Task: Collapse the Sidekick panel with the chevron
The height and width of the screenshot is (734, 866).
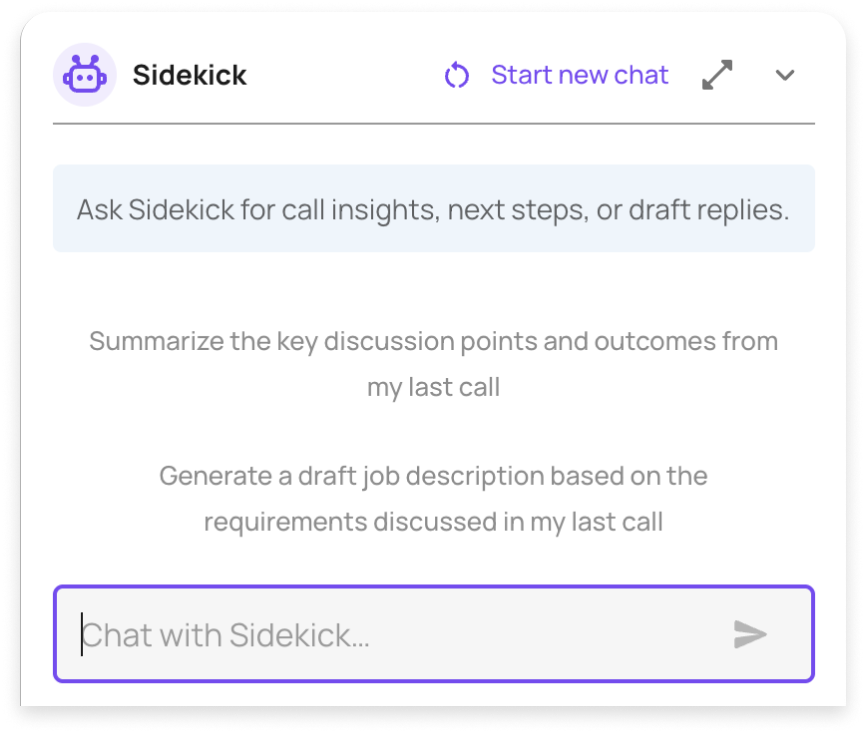Action: (786, 74)
